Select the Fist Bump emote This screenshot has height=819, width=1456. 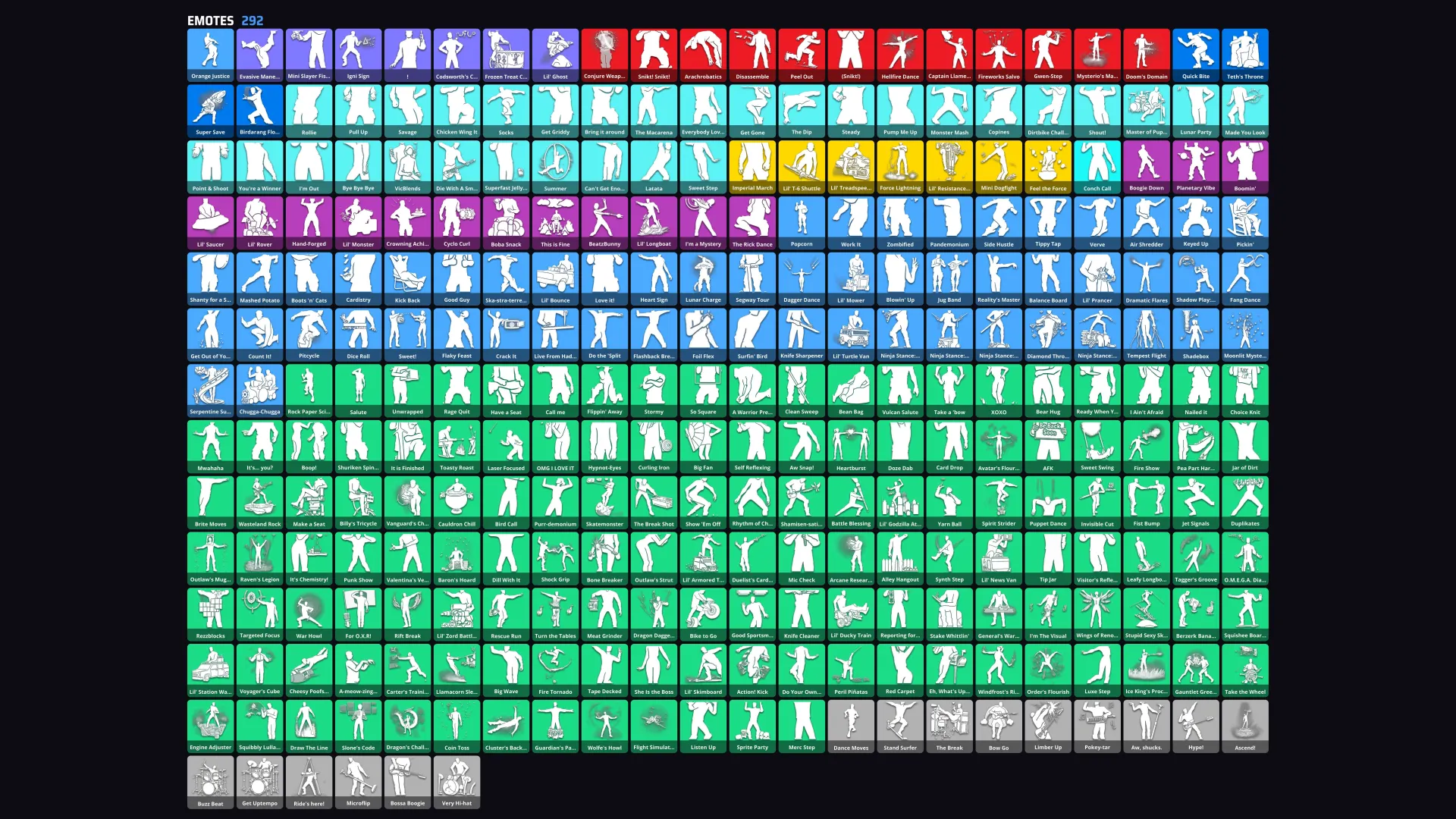1147,502
